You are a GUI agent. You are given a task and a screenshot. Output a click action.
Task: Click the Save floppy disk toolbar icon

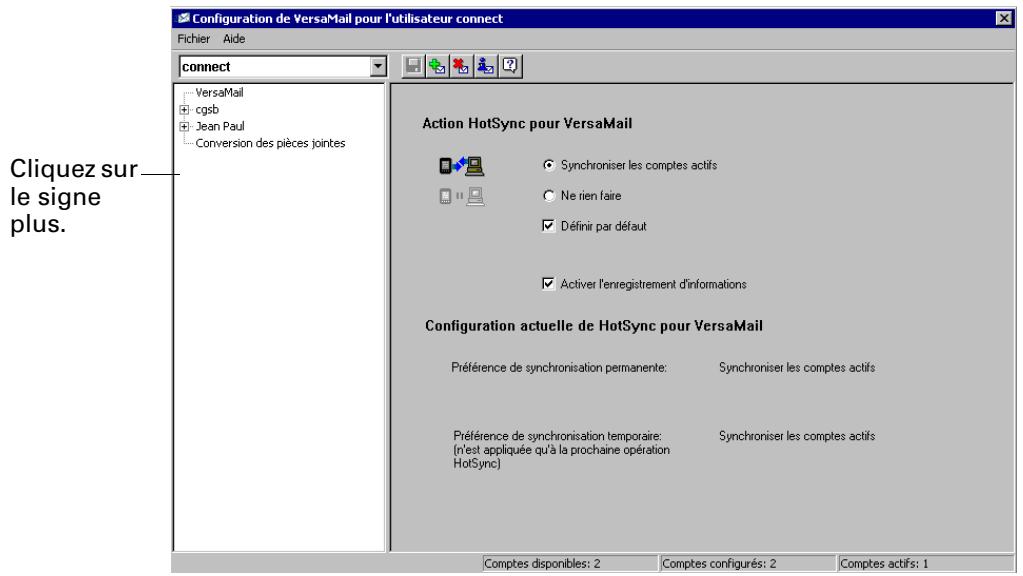click(x=413, y=66)
